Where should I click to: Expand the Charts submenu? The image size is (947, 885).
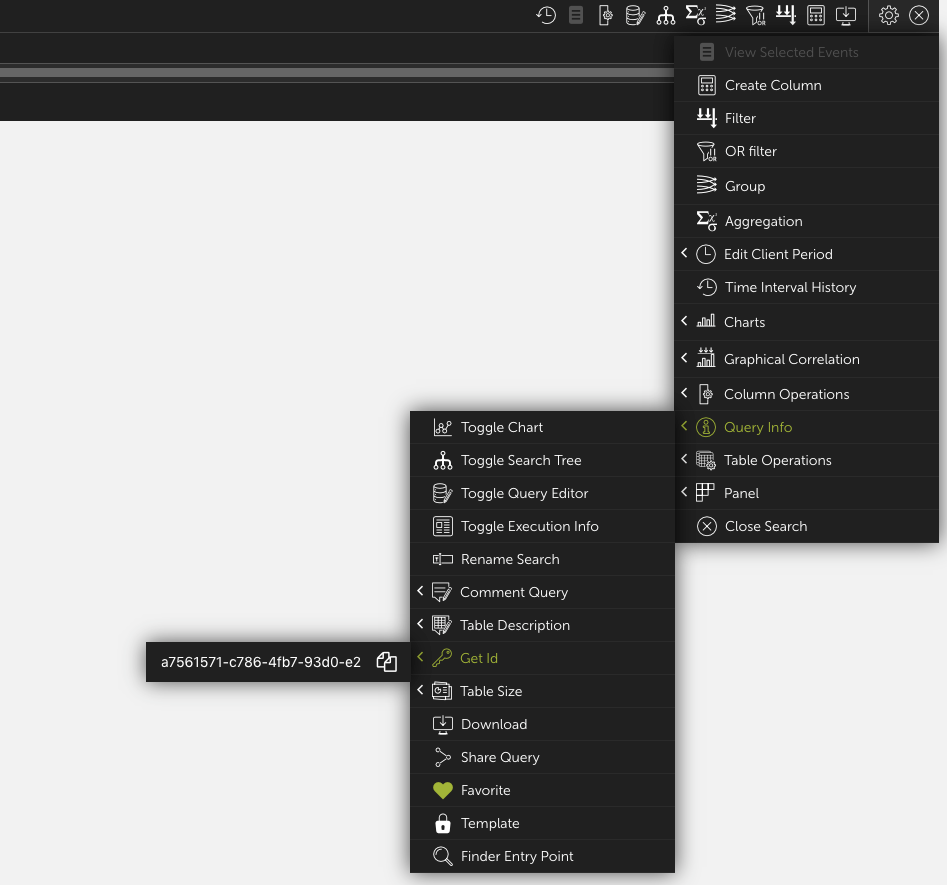744,322
